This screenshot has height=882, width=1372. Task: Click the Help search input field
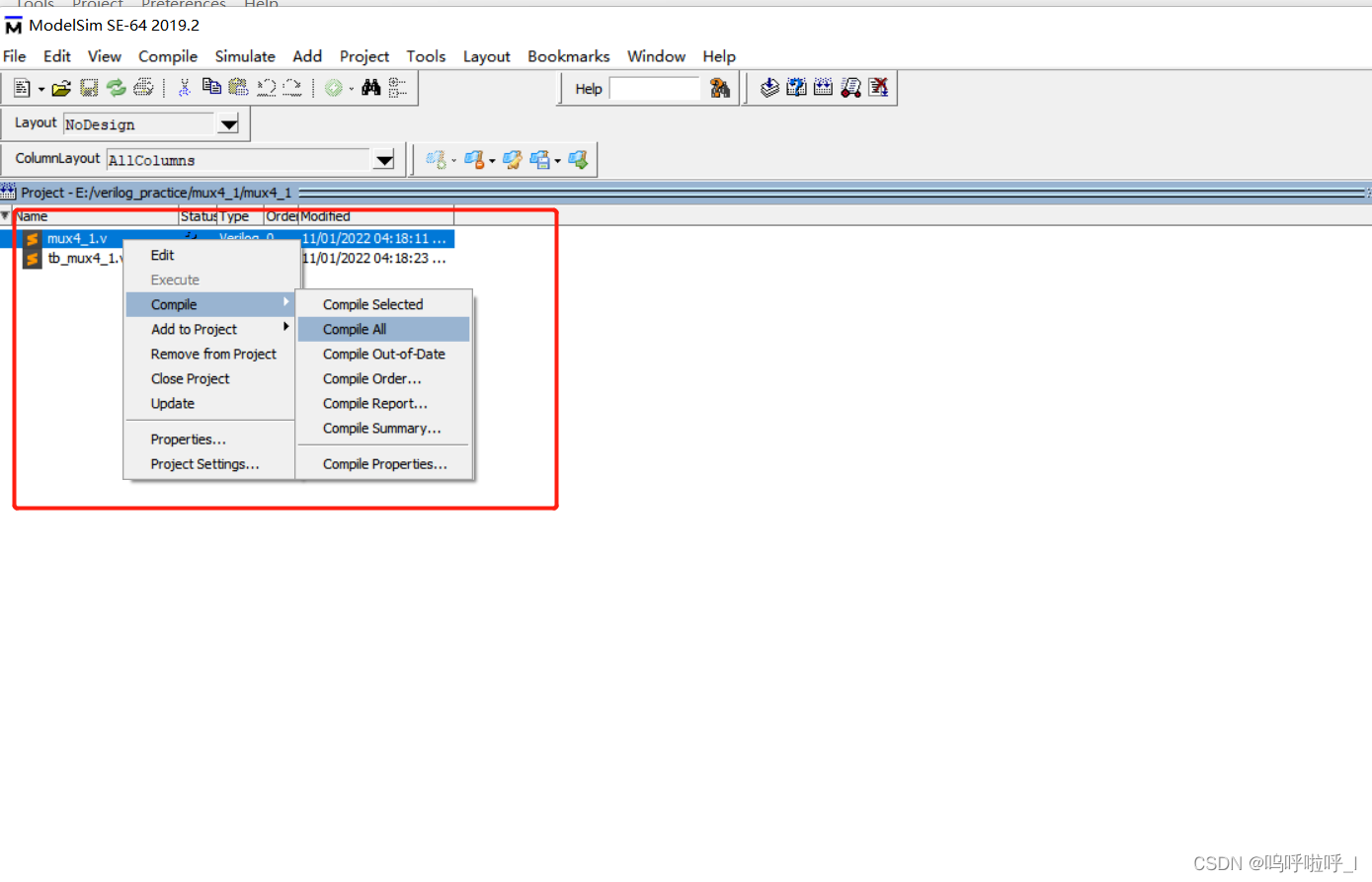pos(655,89)
